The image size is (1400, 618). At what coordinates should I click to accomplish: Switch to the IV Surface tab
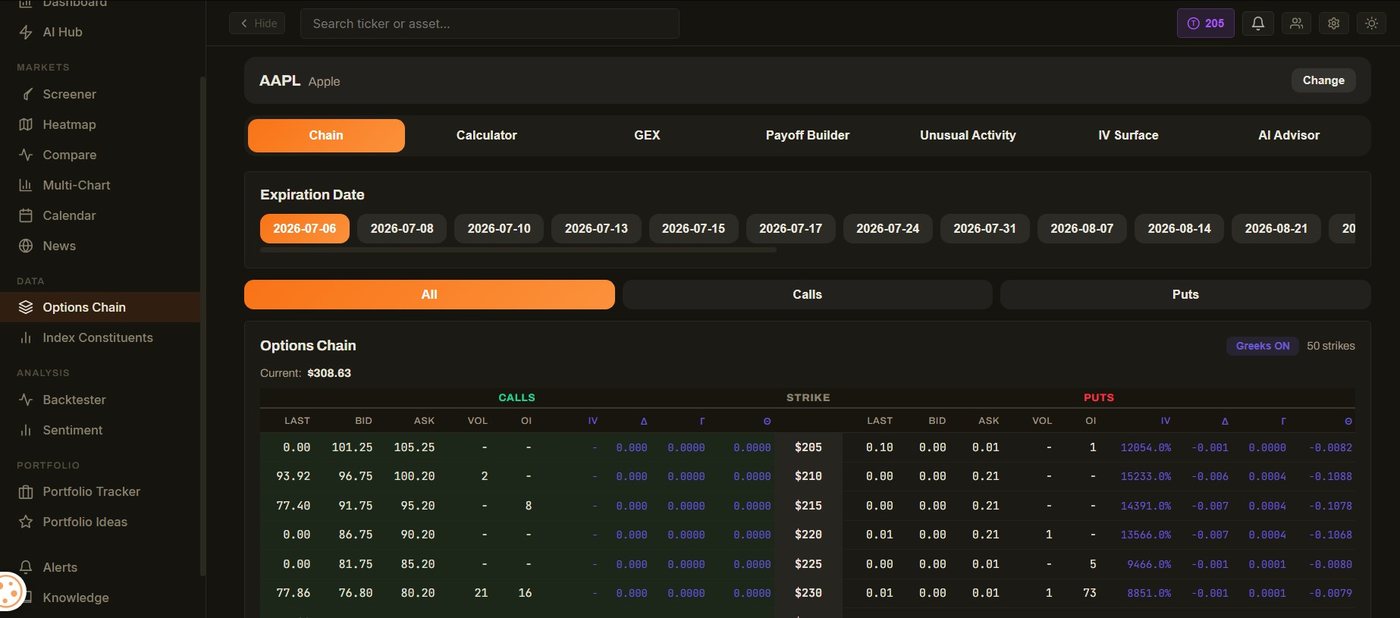(x=1128, y=135)
